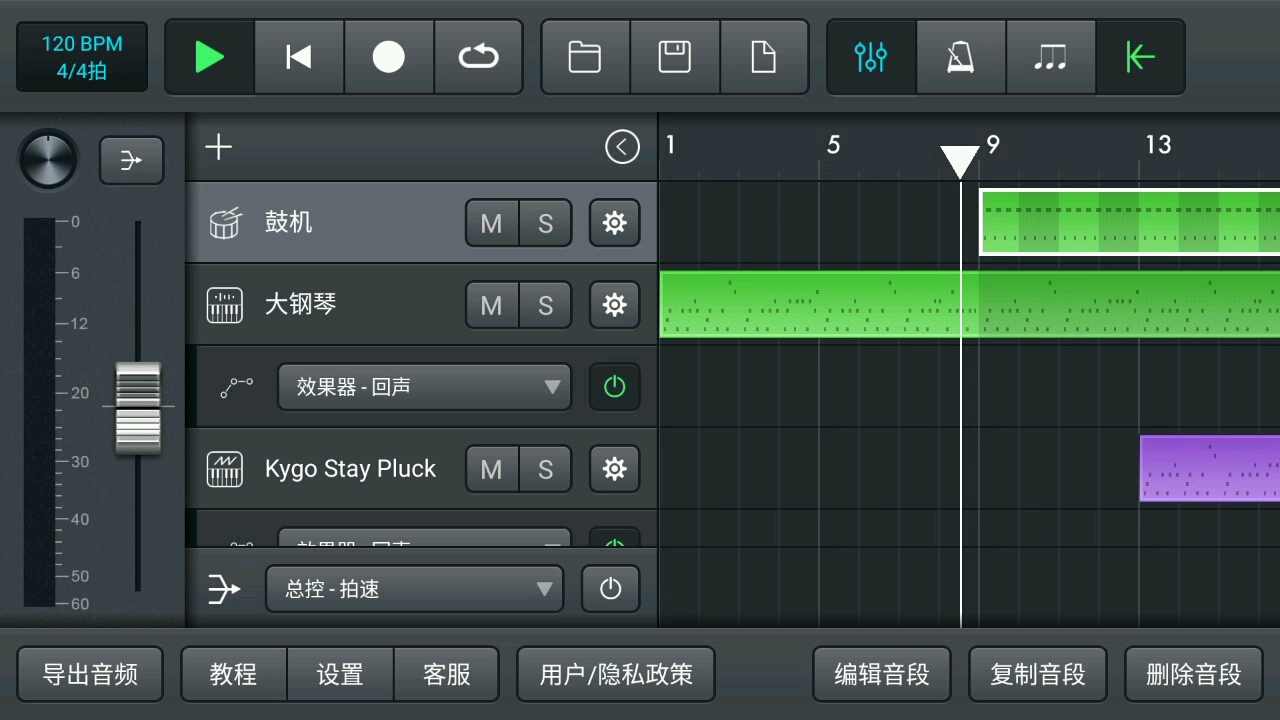Click bar 5 on the timeline ruler
Image resolution: width=1280 pixels, height=720 pixels.
tap(833, 146)
